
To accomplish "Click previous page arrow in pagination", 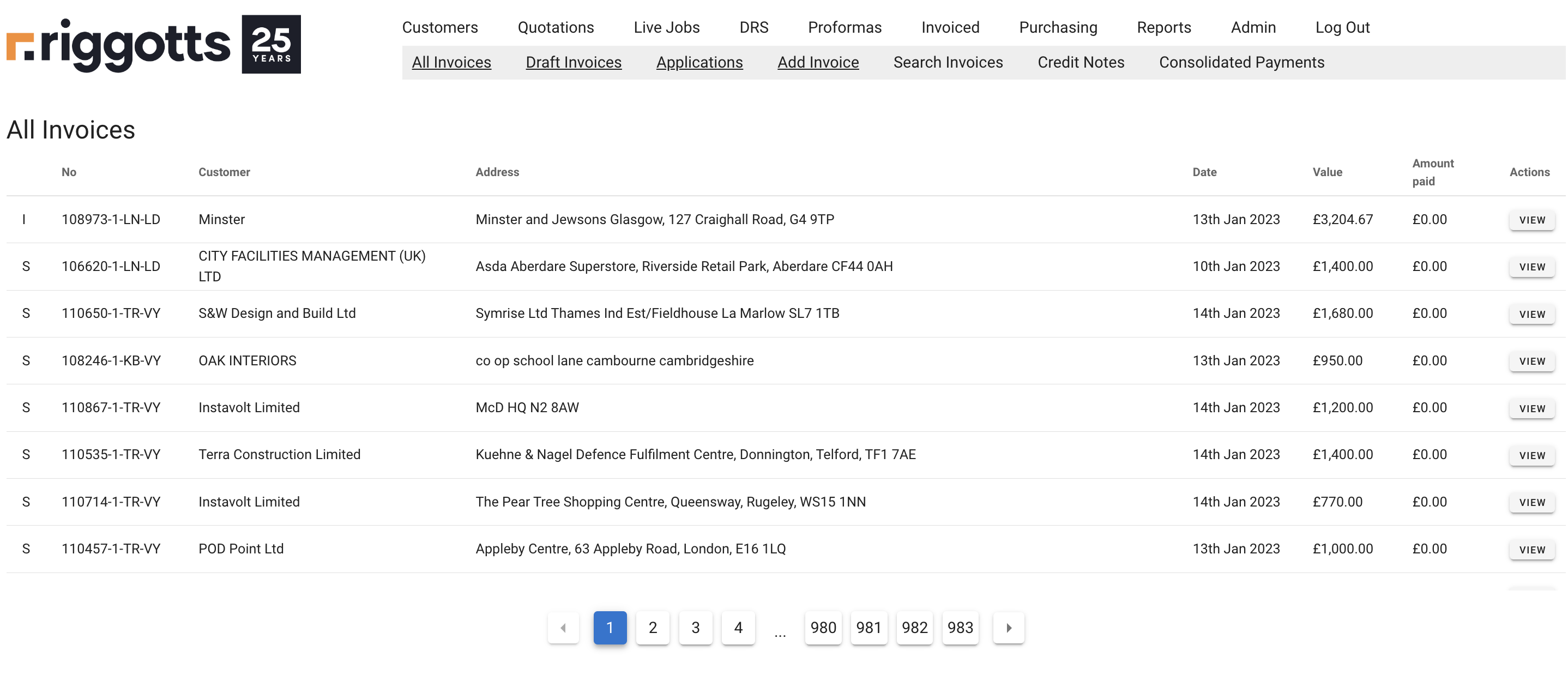I will point(563,628).
